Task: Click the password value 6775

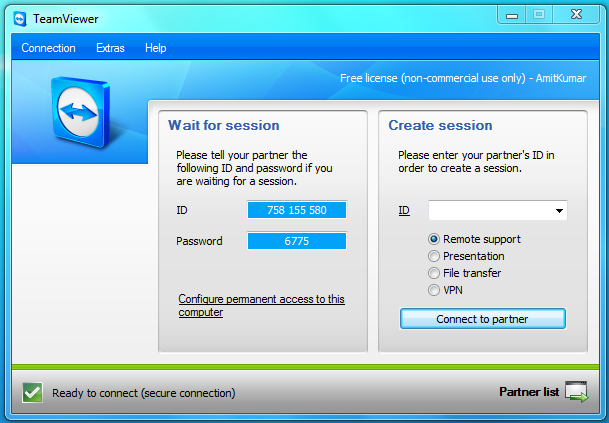Action: click(x=297, y=241)
